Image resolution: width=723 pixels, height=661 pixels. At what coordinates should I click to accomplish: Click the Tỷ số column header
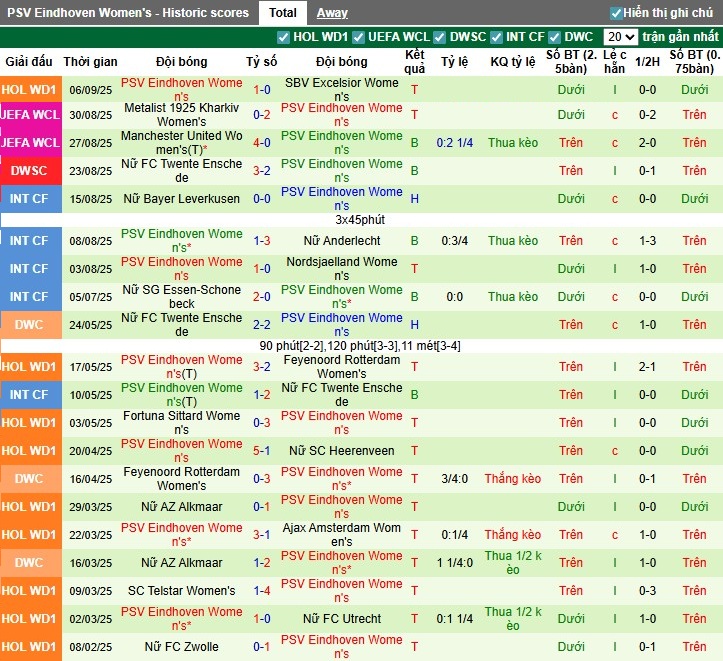coord(261,62)
